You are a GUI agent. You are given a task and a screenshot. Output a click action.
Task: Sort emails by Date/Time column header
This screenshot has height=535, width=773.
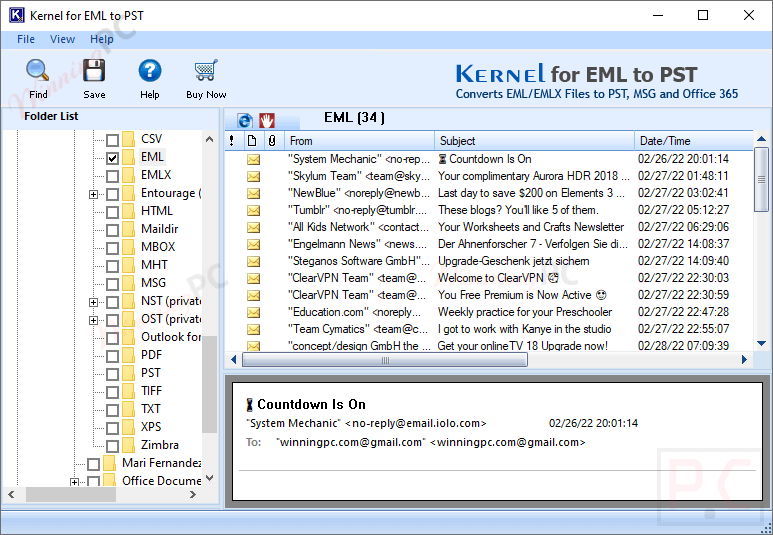693,141
